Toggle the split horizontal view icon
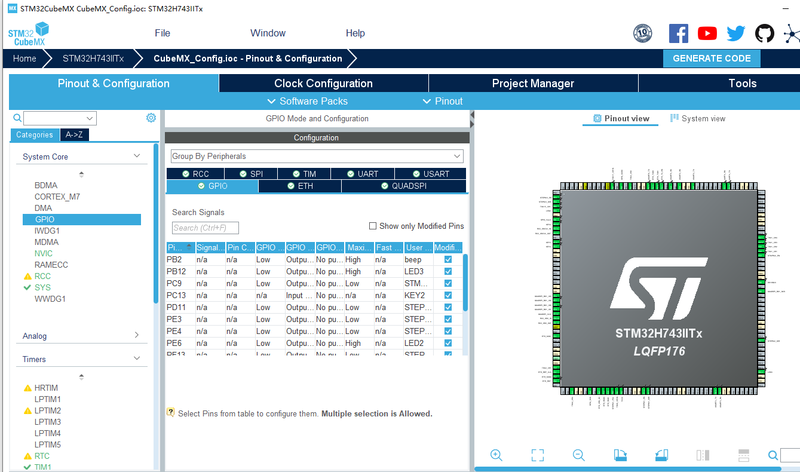This screenshot has height=472, width=800. (744, 455)
